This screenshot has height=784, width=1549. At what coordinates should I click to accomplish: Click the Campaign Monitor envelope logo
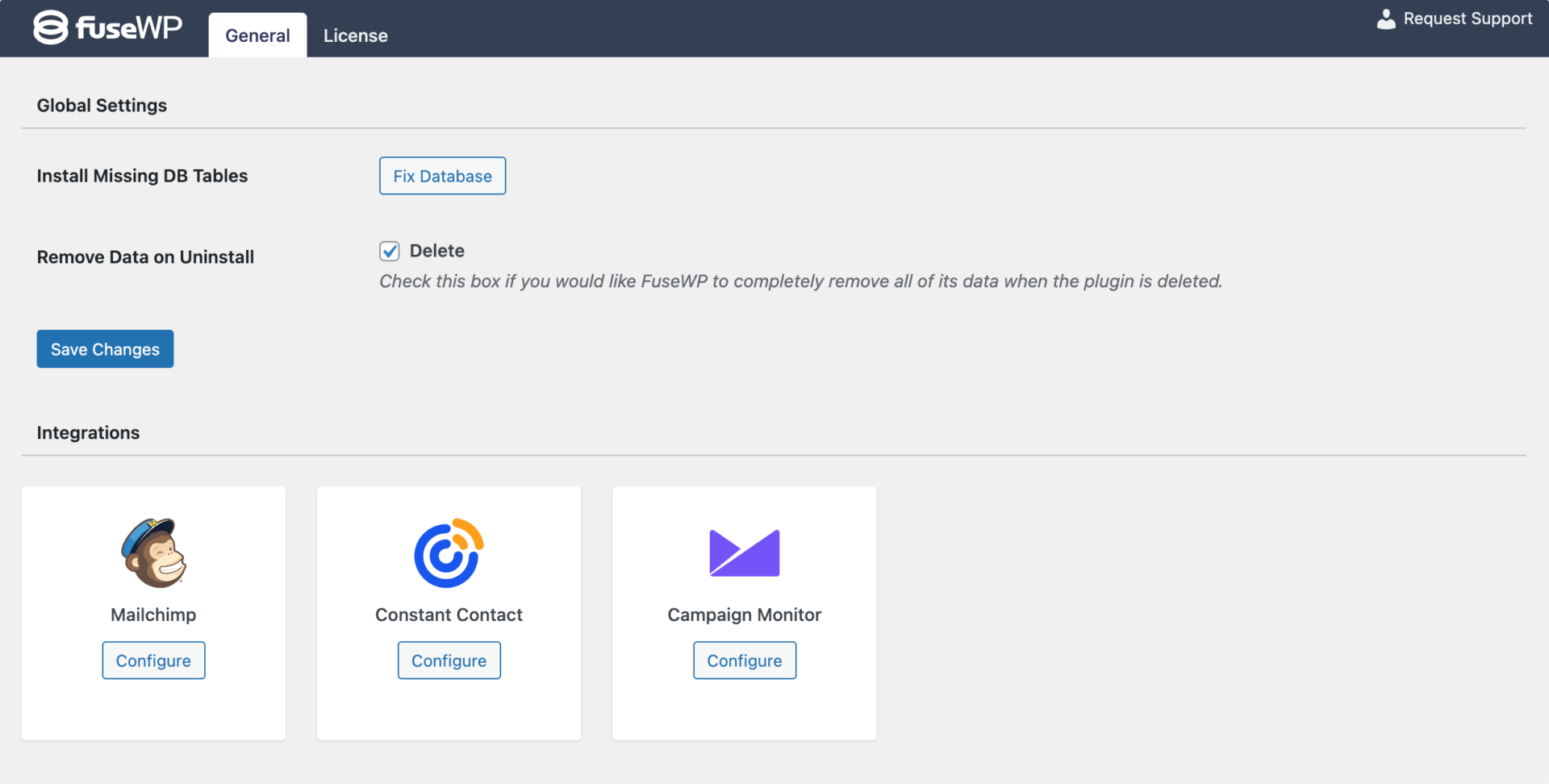pos(744,553)
